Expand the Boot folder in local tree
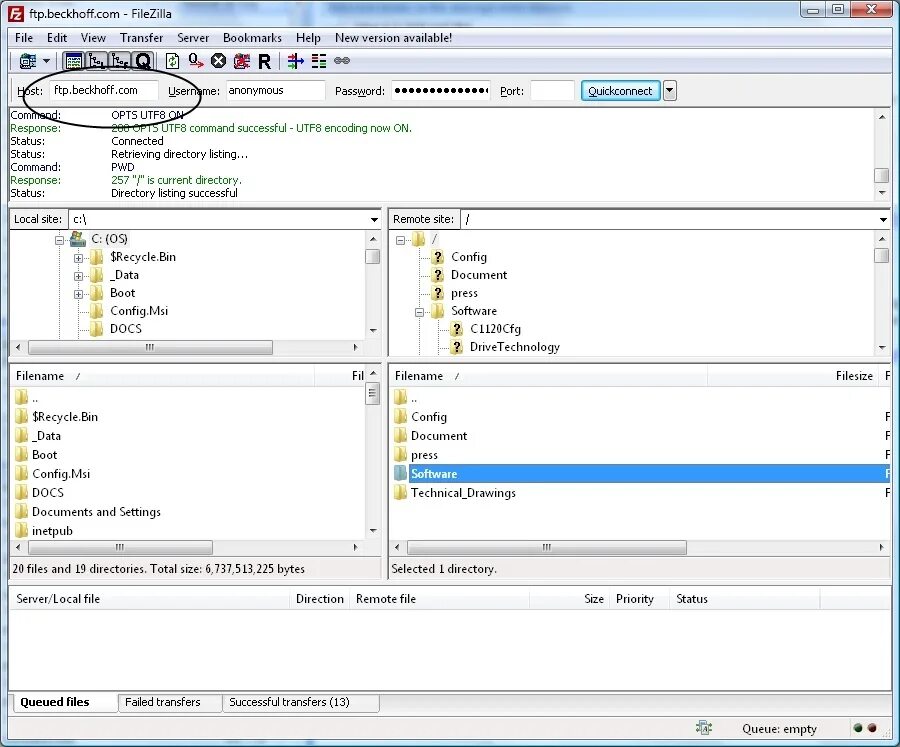The width and height of the screenshot is (900, 747). point(78,295)
